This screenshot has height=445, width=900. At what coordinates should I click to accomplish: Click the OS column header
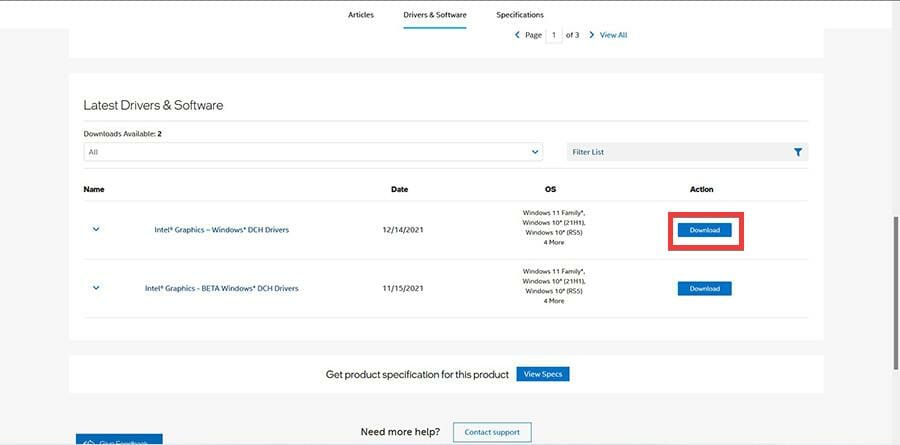point(550,189)
